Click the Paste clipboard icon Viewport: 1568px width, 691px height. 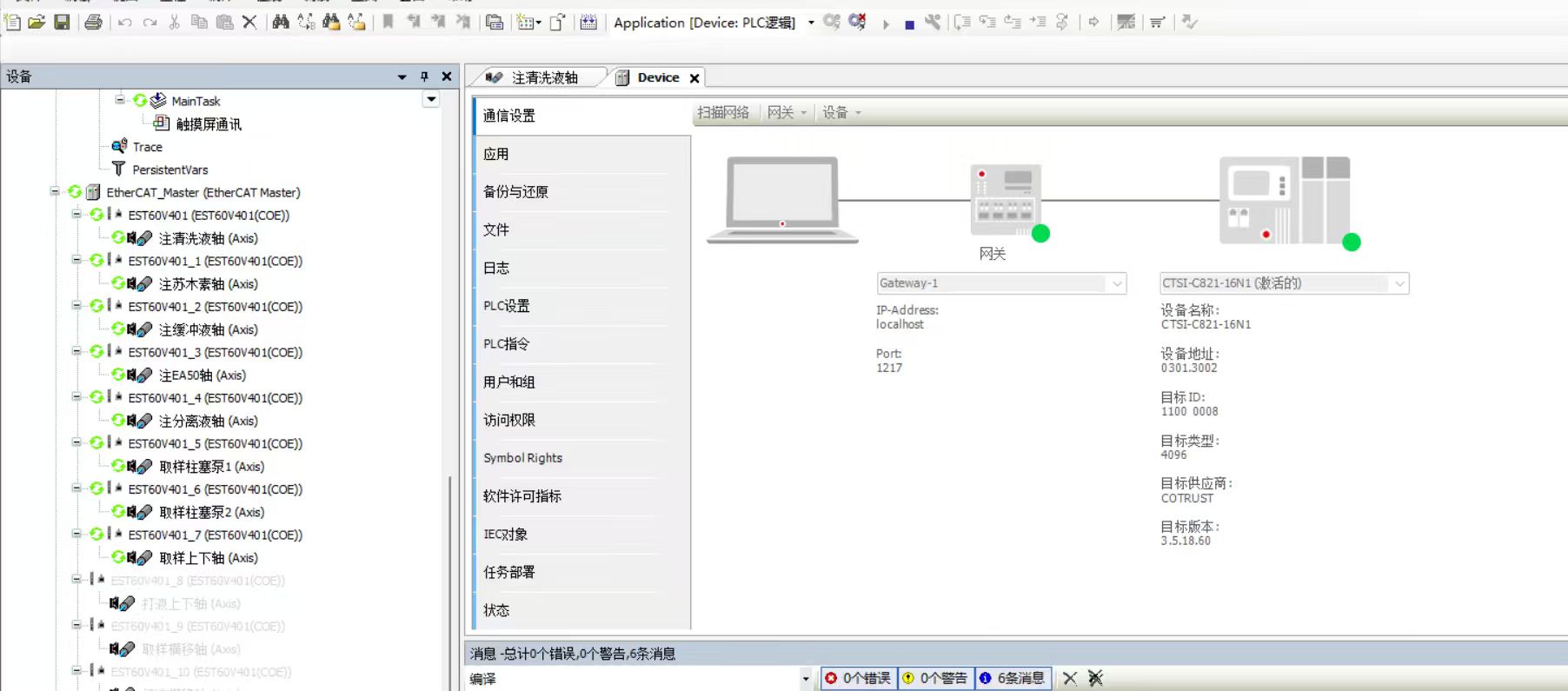point(224,22)
